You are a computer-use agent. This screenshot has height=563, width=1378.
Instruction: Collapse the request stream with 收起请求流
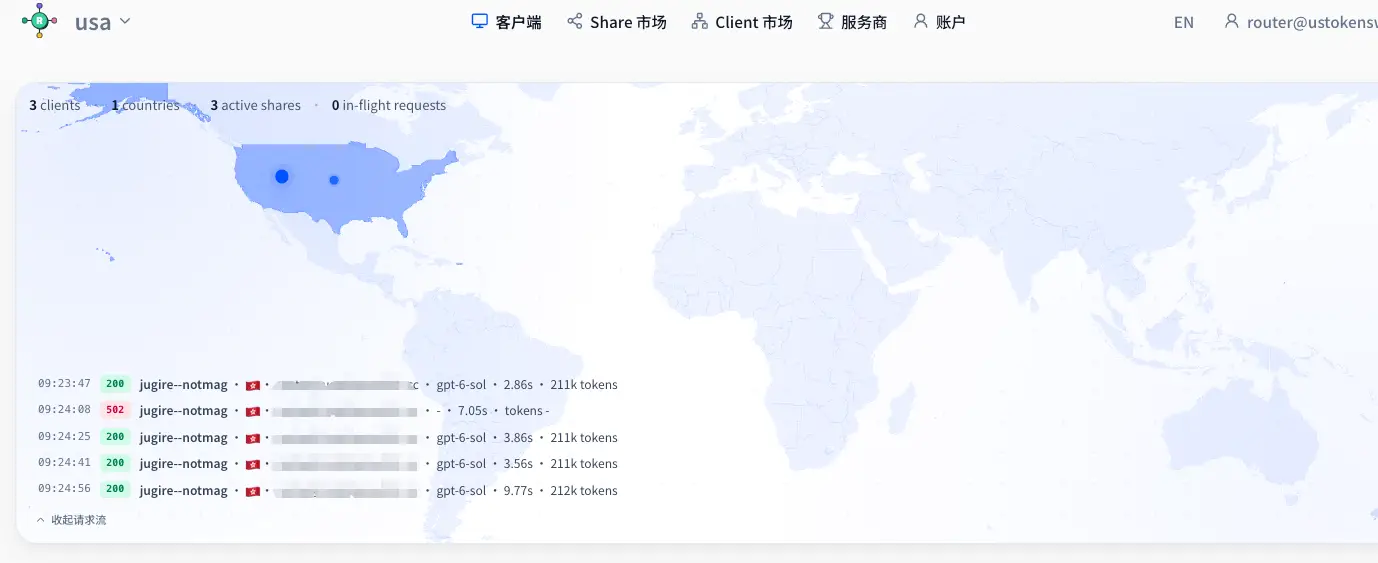pyautogui.click(x=71, y=520)
